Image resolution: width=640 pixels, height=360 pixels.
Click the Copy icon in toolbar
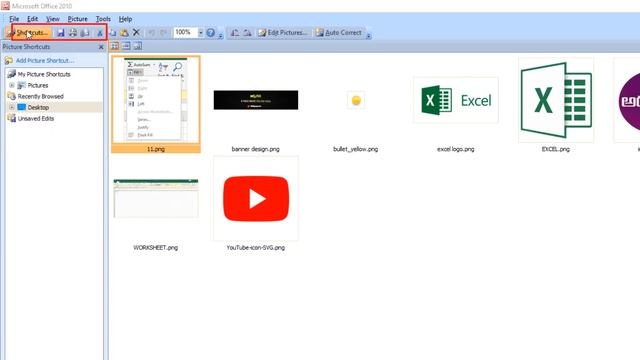(x=113, y=33)
